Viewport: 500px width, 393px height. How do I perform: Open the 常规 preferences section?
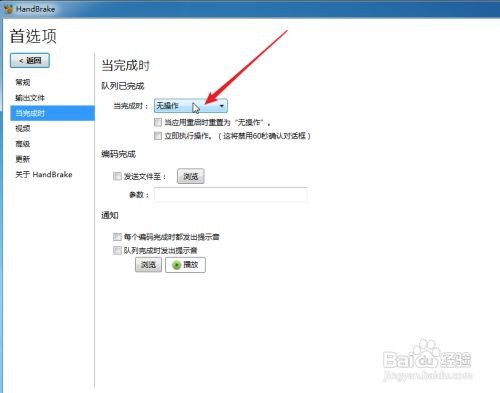tap(23, 82)
